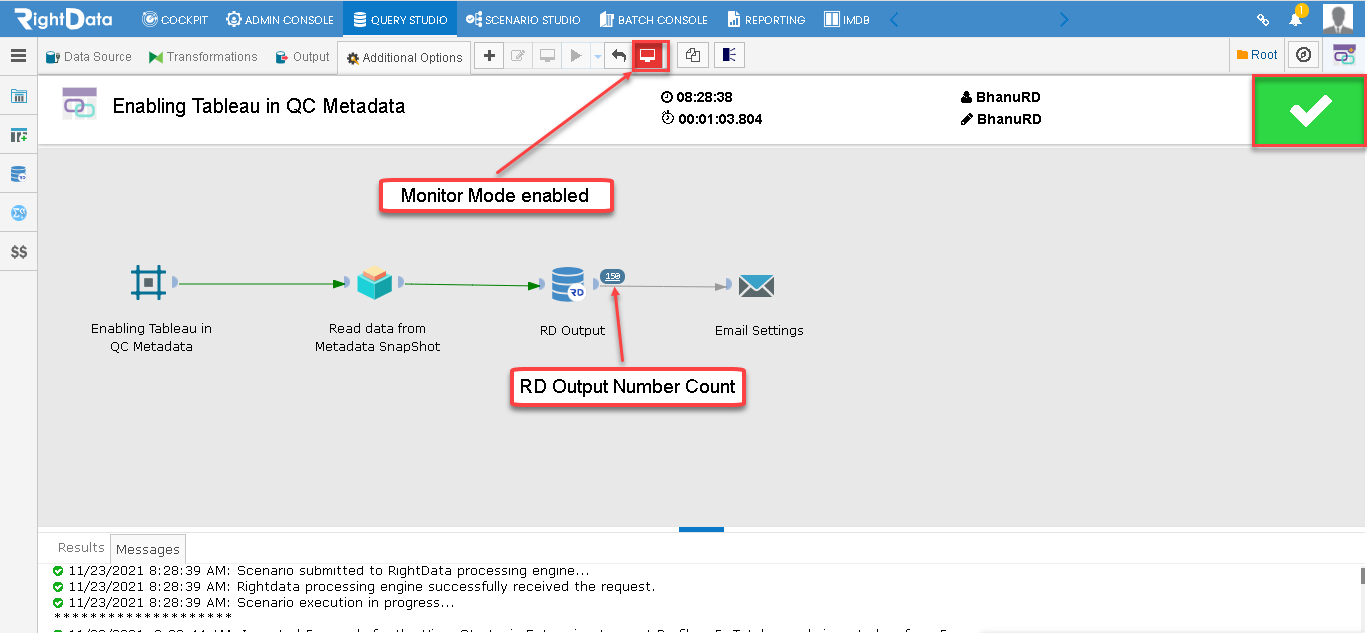Click the compass navigation icon
Image resolution: width=1367 pixels, height=633 pixels.
pos(1303,55)
